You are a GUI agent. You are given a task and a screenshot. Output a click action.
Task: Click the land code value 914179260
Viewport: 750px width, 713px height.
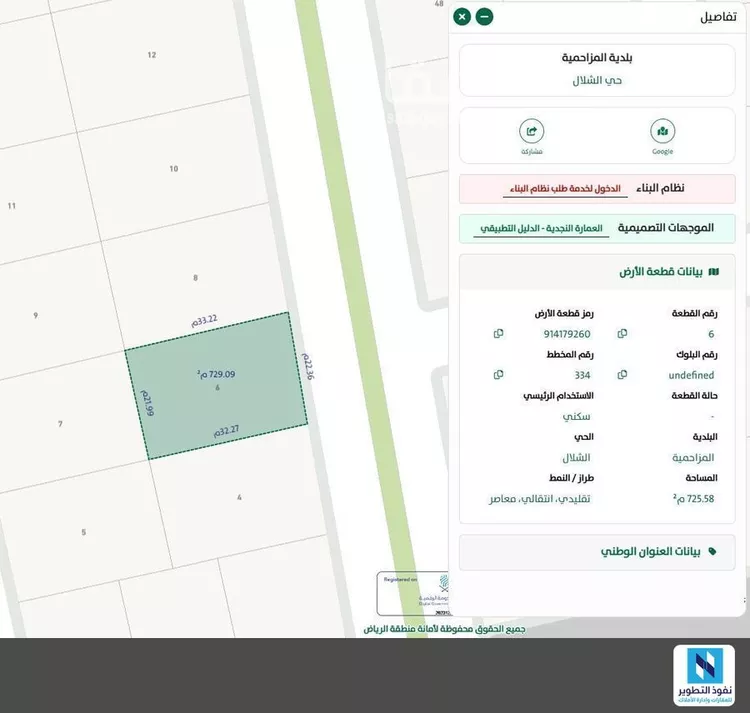567,334
